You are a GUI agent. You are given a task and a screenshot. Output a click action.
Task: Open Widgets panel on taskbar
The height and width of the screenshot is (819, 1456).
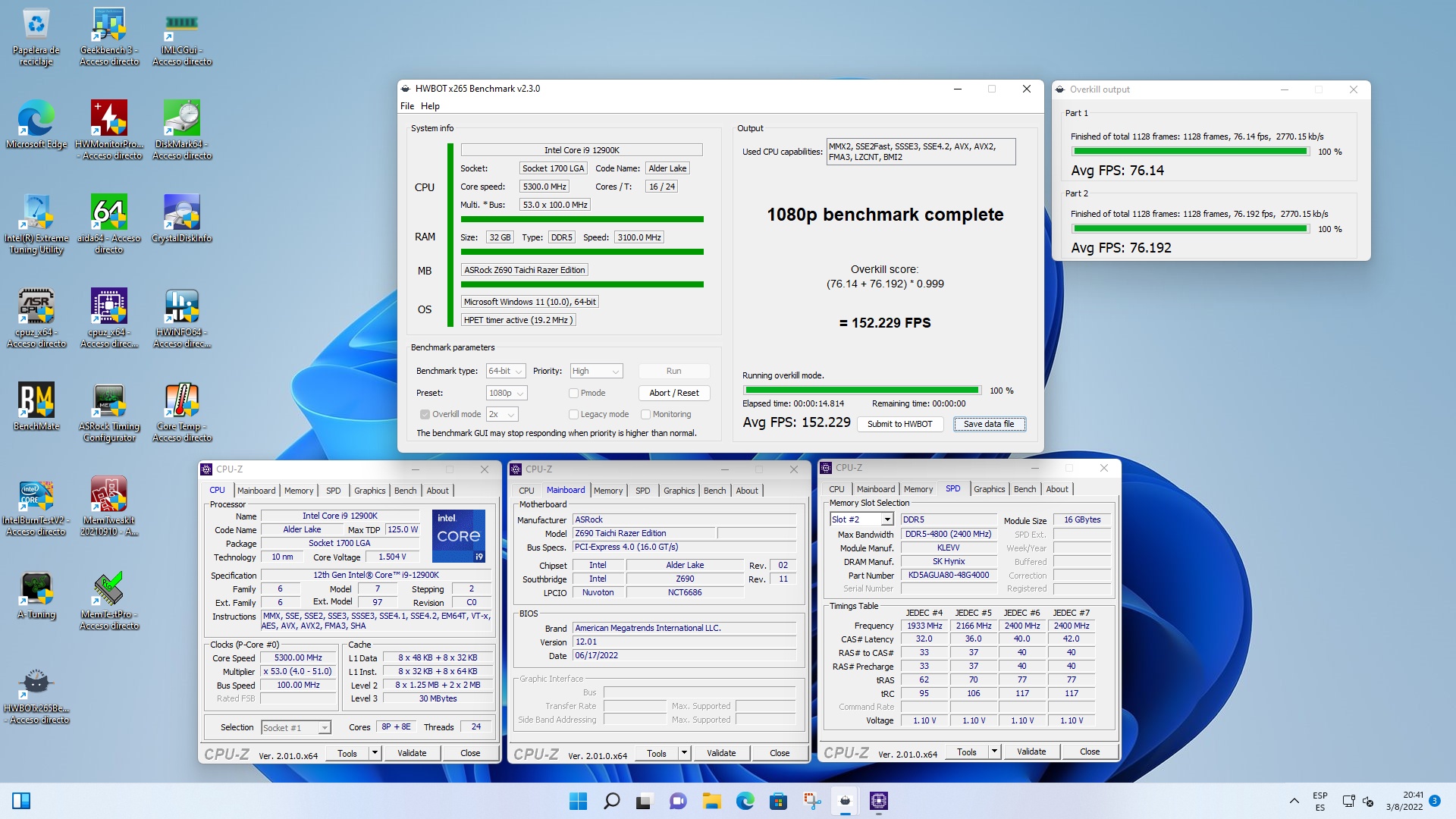21,801
